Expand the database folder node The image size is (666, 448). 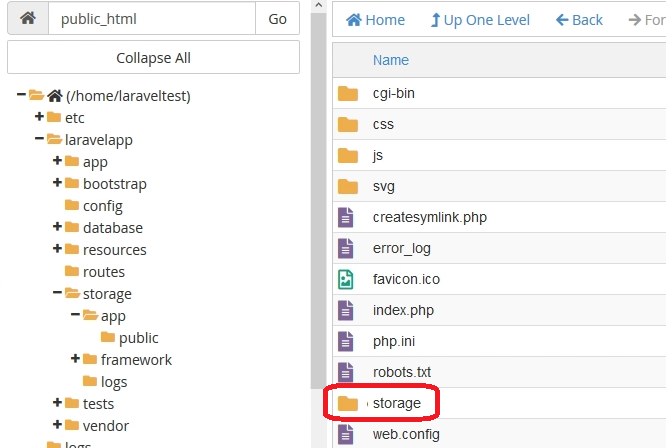[x=57, y=226]
